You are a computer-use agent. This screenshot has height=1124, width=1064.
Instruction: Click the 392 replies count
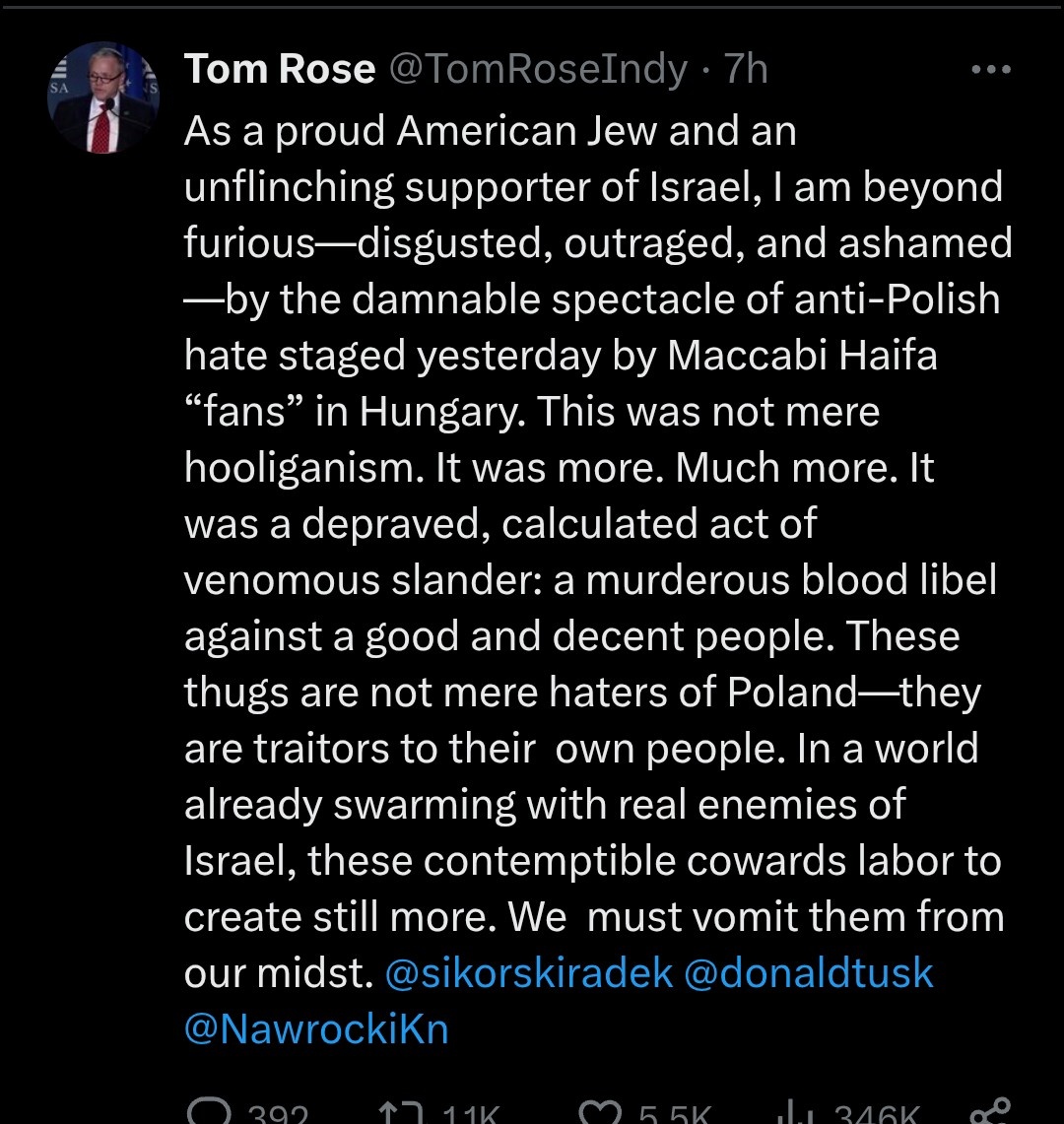(x=277, y=1116)
